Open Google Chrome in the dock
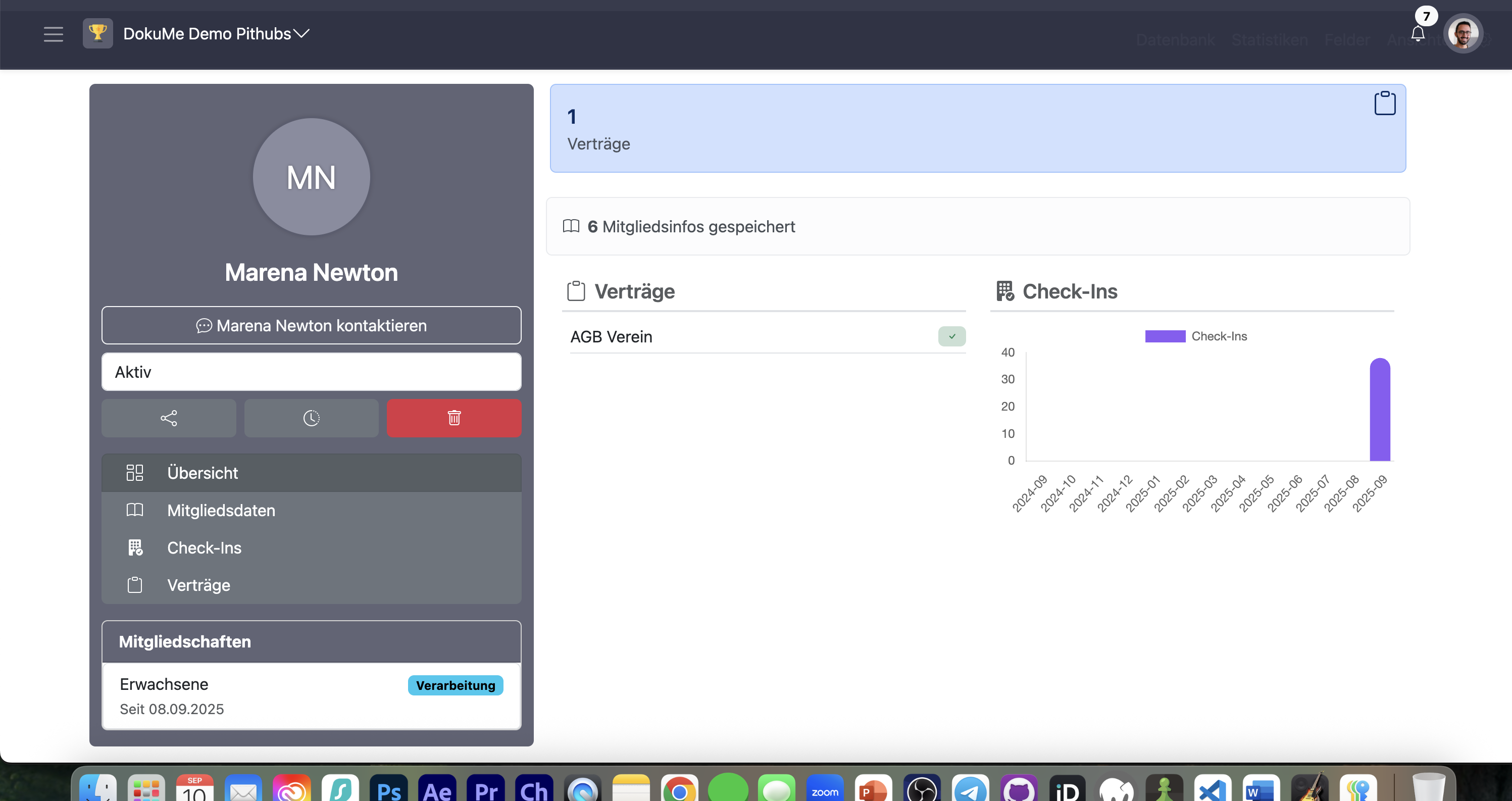This screenshot has width=1512, height=801. (679, 790)
